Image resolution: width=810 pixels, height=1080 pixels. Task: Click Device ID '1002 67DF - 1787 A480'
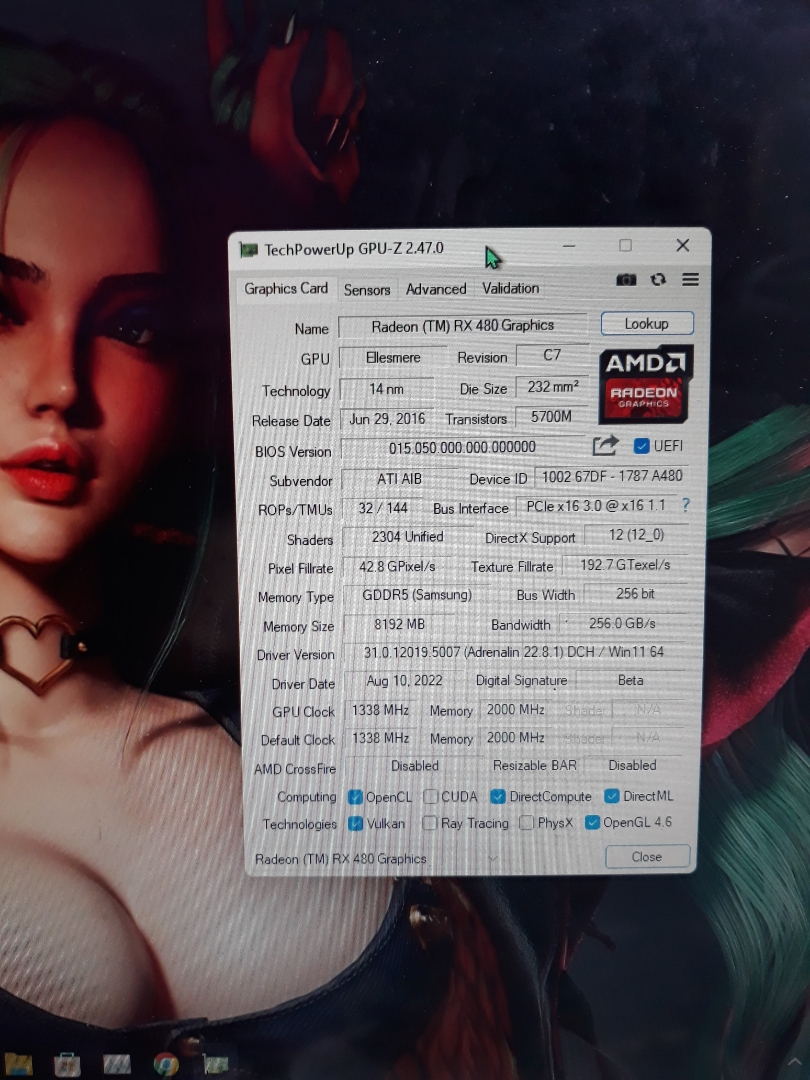612,476
